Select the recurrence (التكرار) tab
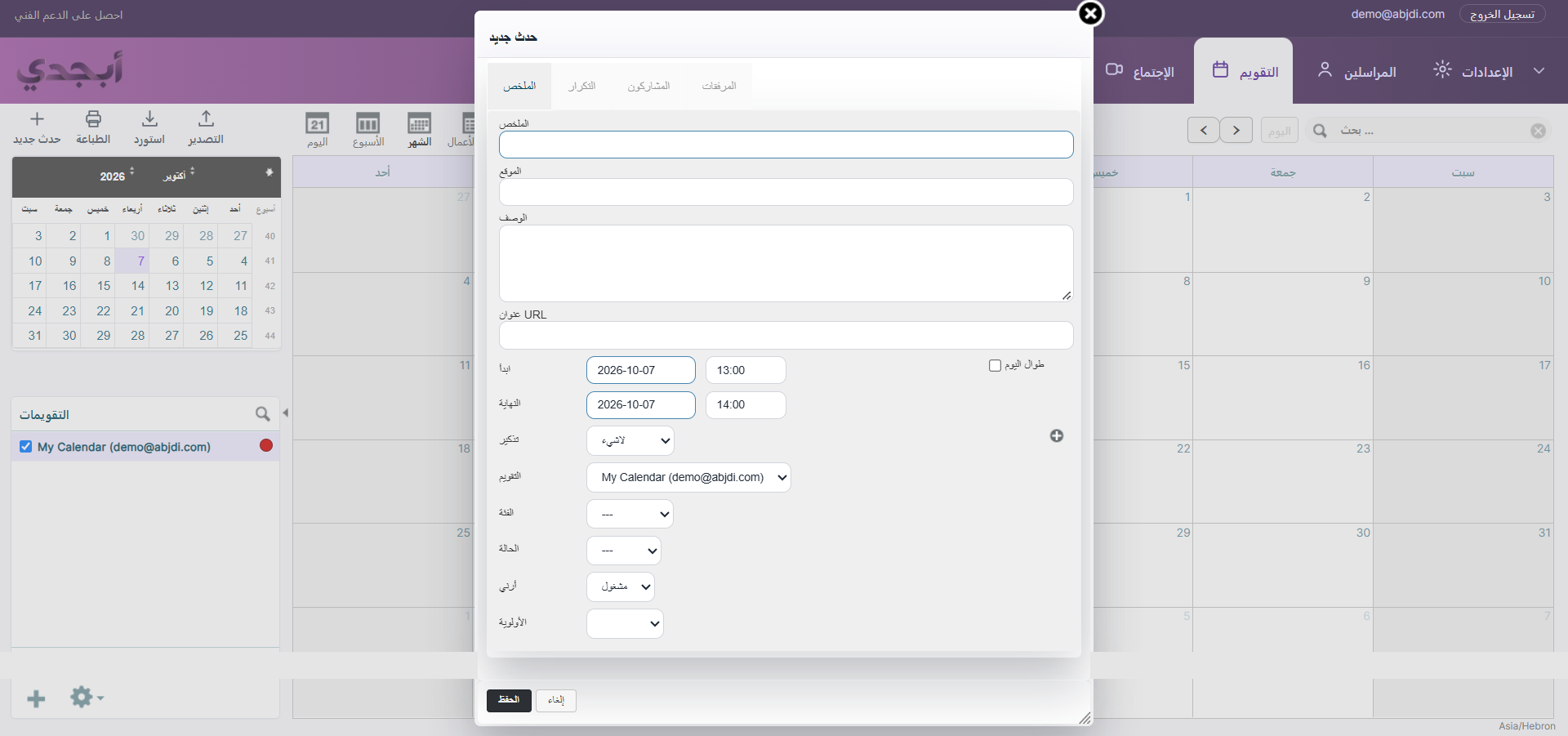The image size is (1568, 736). coord(582,86)
